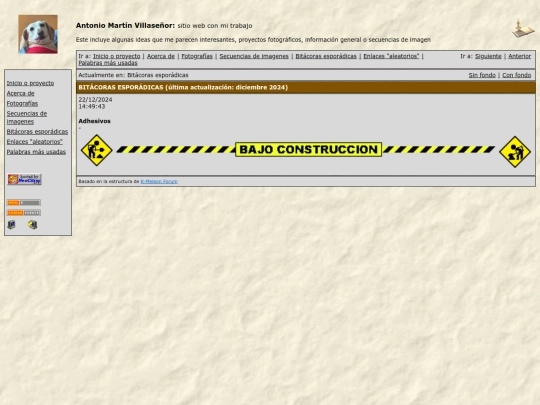The height and width of the screenshot is (405, 540).
Task: Click the construction worker sign right of the banner
Action: click(x=515, y=152)
